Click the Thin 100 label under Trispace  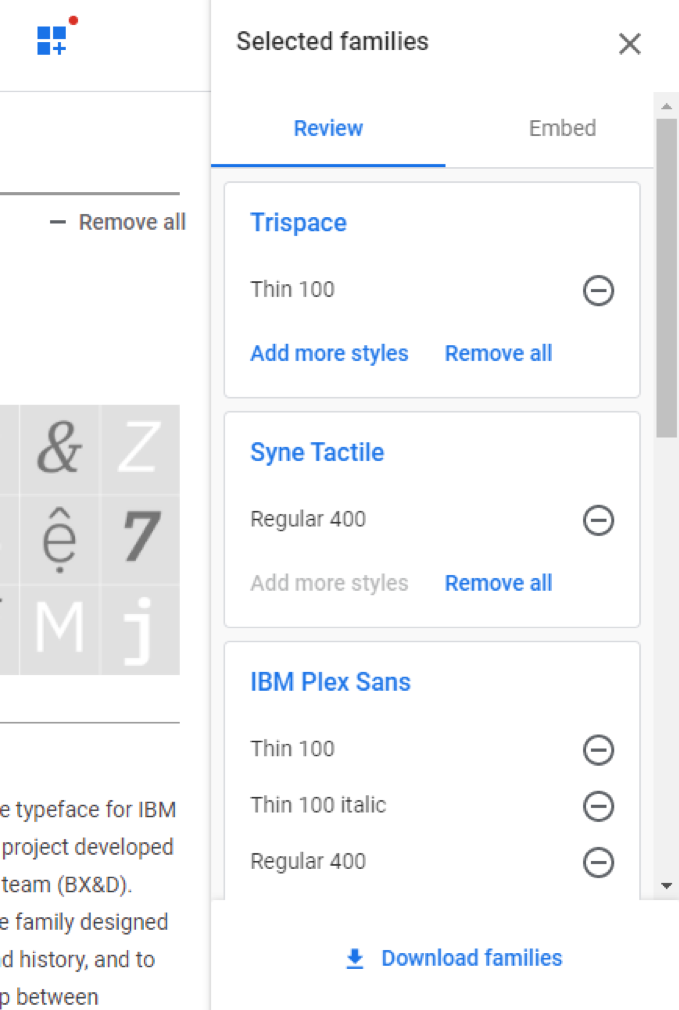[292, 290]
